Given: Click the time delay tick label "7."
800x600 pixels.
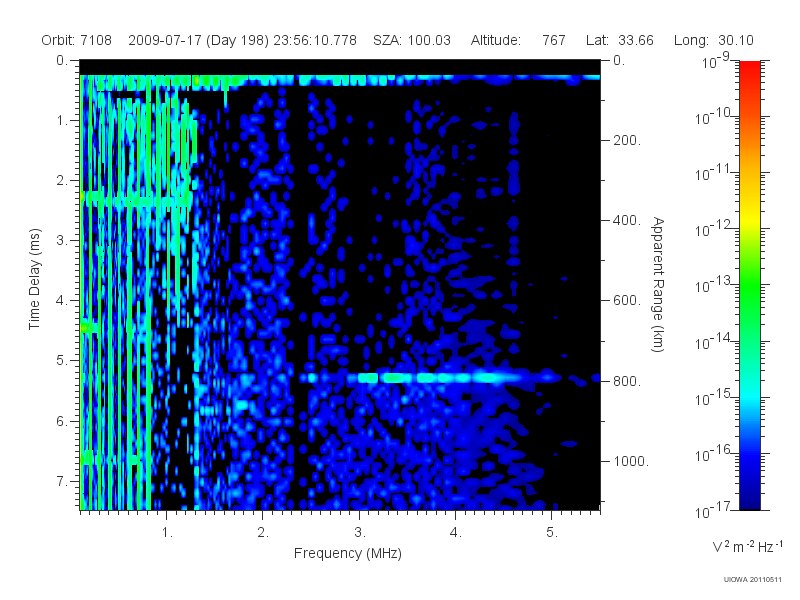Looking at the screenshot, I should [x=62, y=481].
